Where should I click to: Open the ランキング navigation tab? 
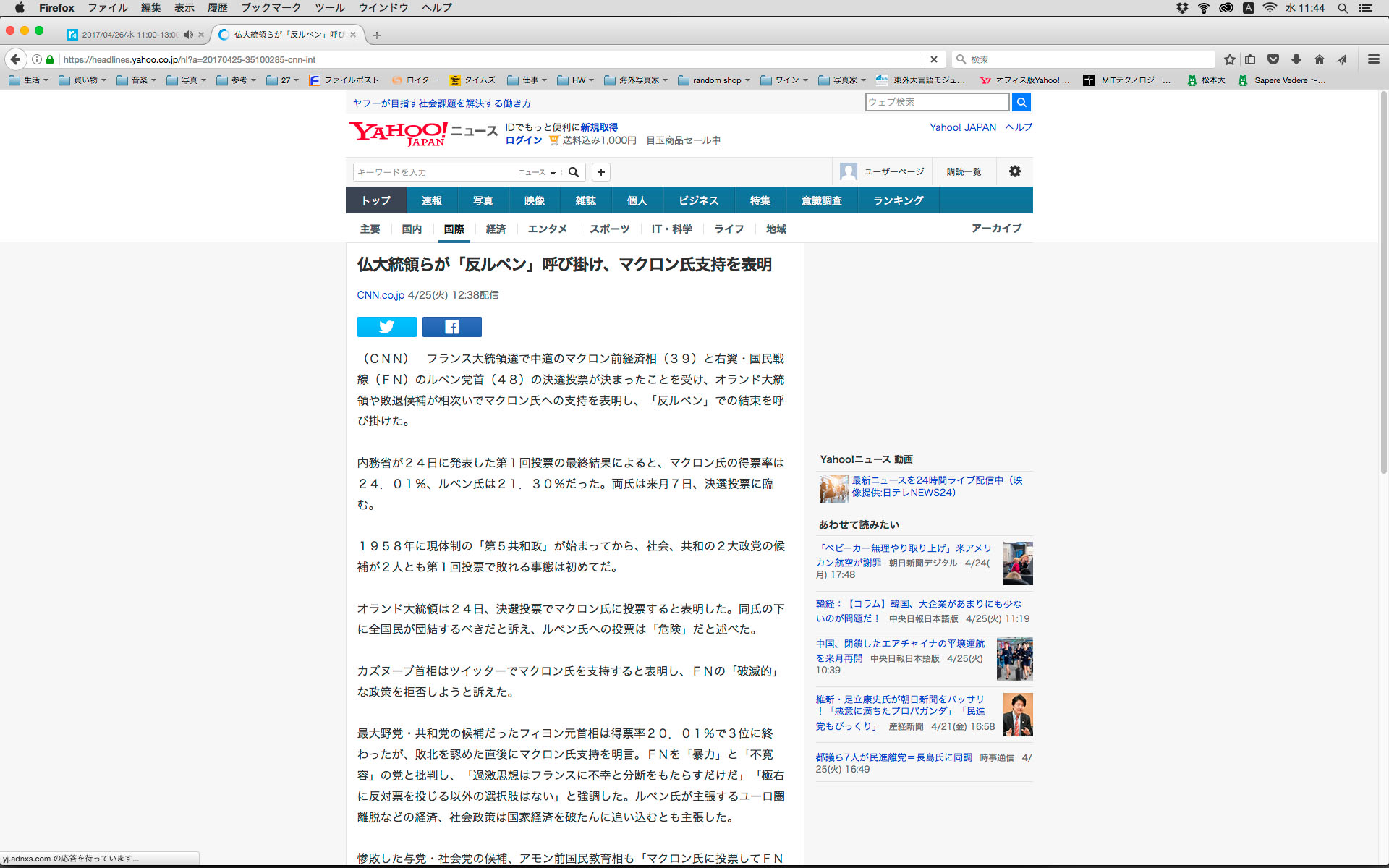point(898,200)
